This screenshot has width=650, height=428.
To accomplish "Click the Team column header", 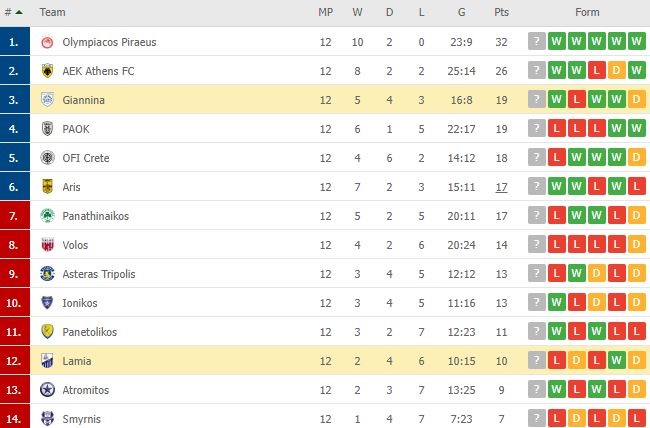I will pos(53,13).
